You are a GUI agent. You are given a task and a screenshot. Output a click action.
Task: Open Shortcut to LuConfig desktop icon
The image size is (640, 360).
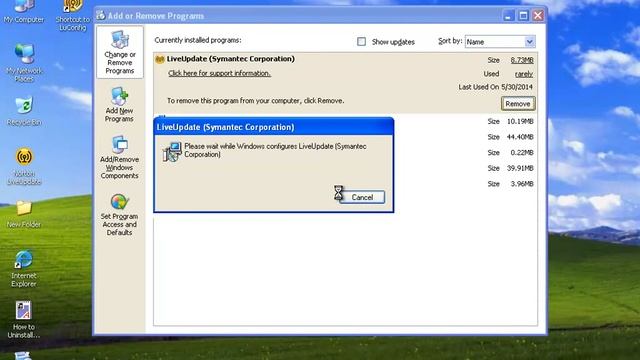pyautogui.click(x=72, y=16)
